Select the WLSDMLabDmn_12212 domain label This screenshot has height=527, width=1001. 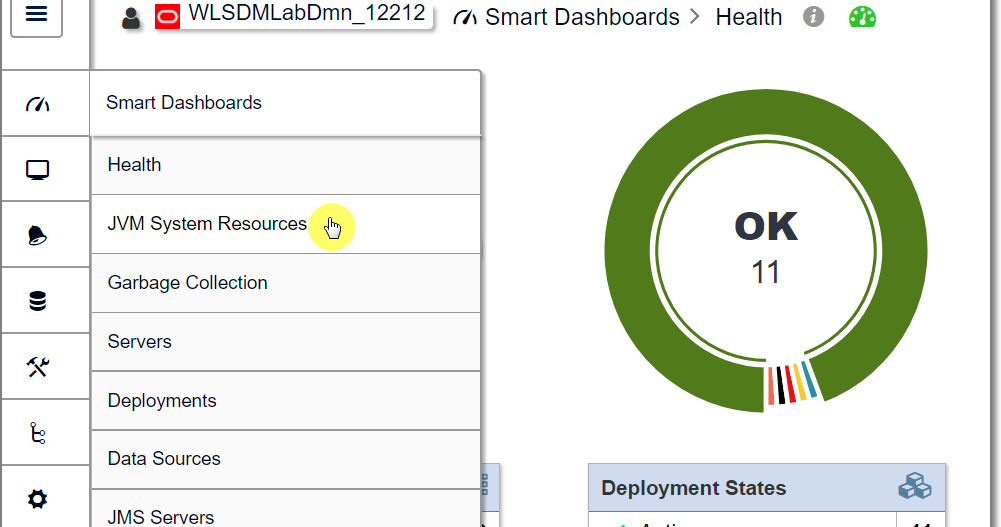pos(306,13)
